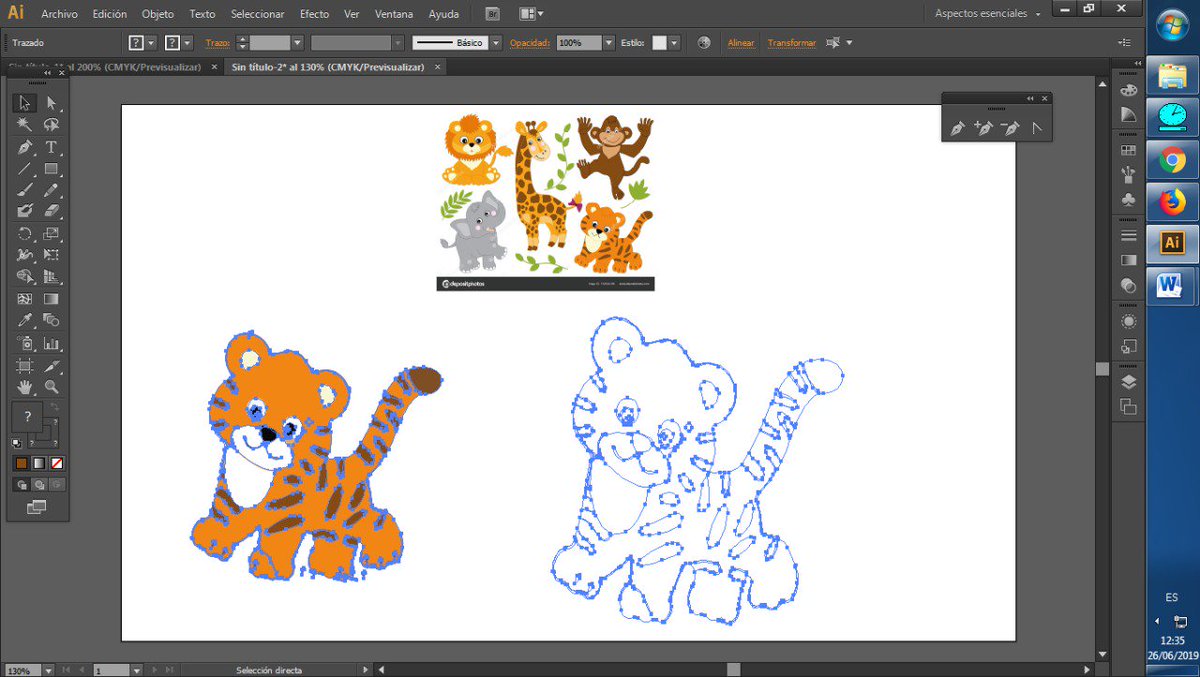Open the stroke color dropdown in control bar
Screen dimensions: 1200x677
pos(188,43)
